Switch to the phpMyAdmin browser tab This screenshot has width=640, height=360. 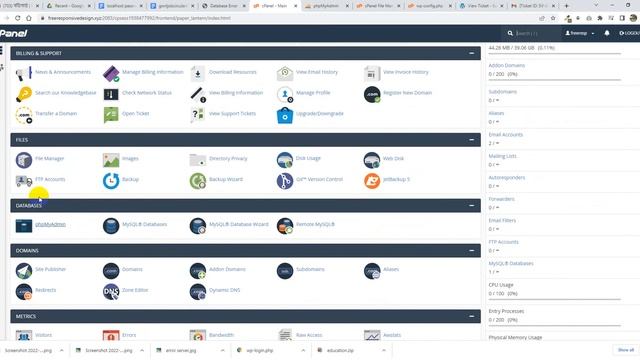(326, 6)
